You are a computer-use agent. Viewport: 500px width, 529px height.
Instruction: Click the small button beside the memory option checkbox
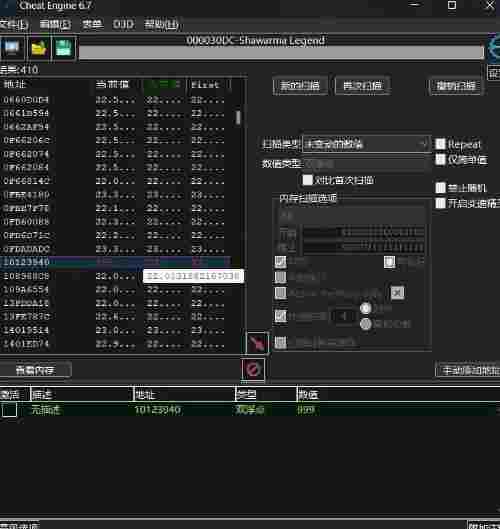point(397,293)
